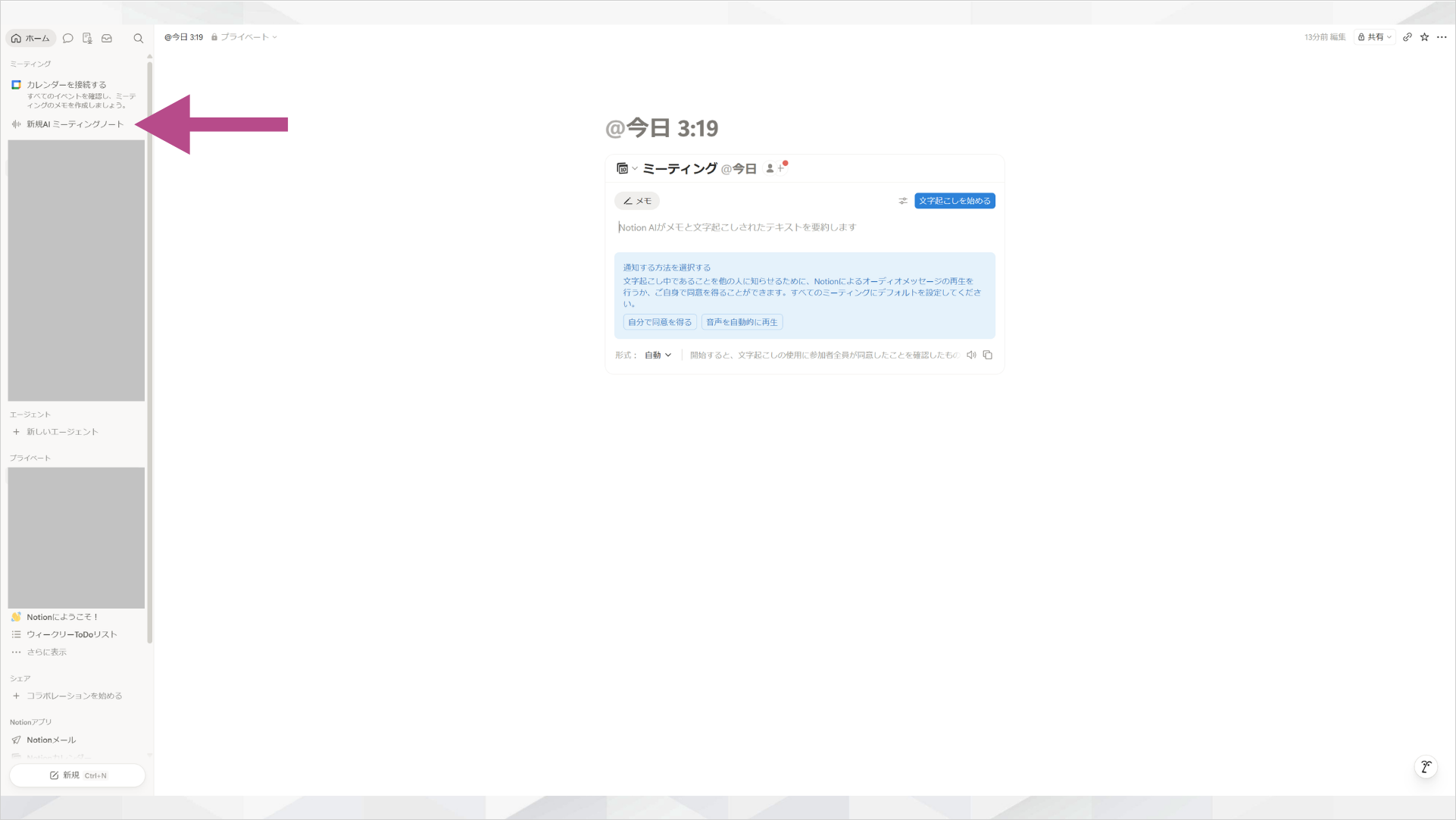Image resolution: width=1456 pixels, height=820 pixels.
Task: Click the copy icon in meeting block footer
Action: coord(988,355)
